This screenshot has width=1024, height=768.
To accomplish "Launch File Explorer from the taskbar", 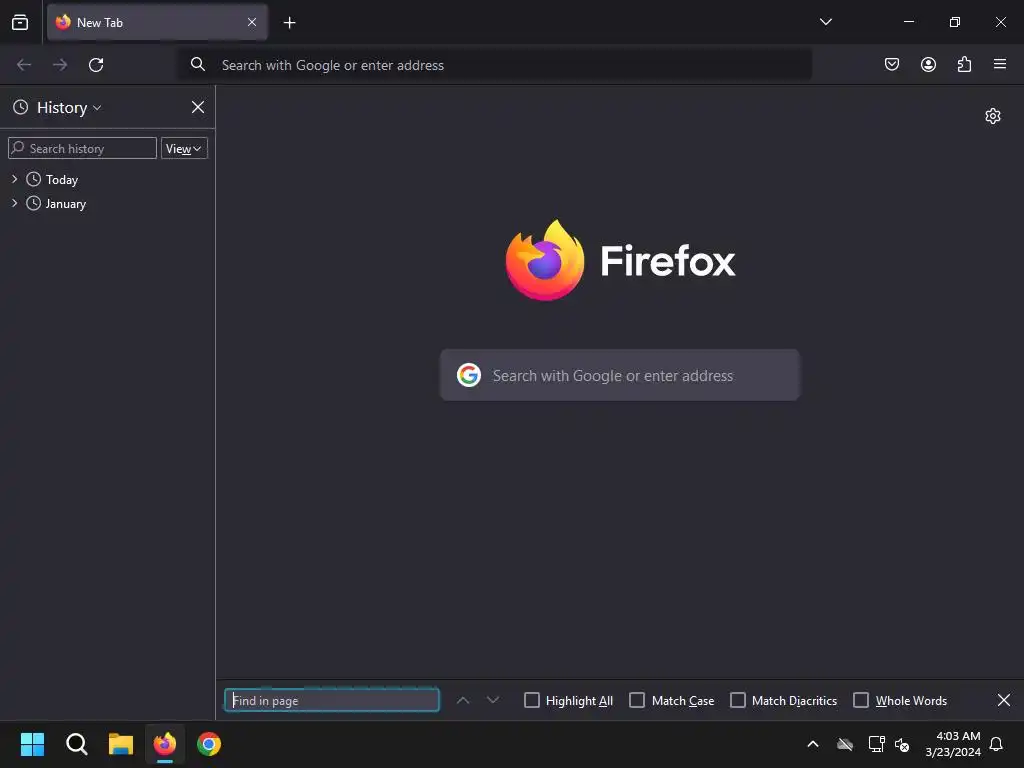I will (121, 744).
